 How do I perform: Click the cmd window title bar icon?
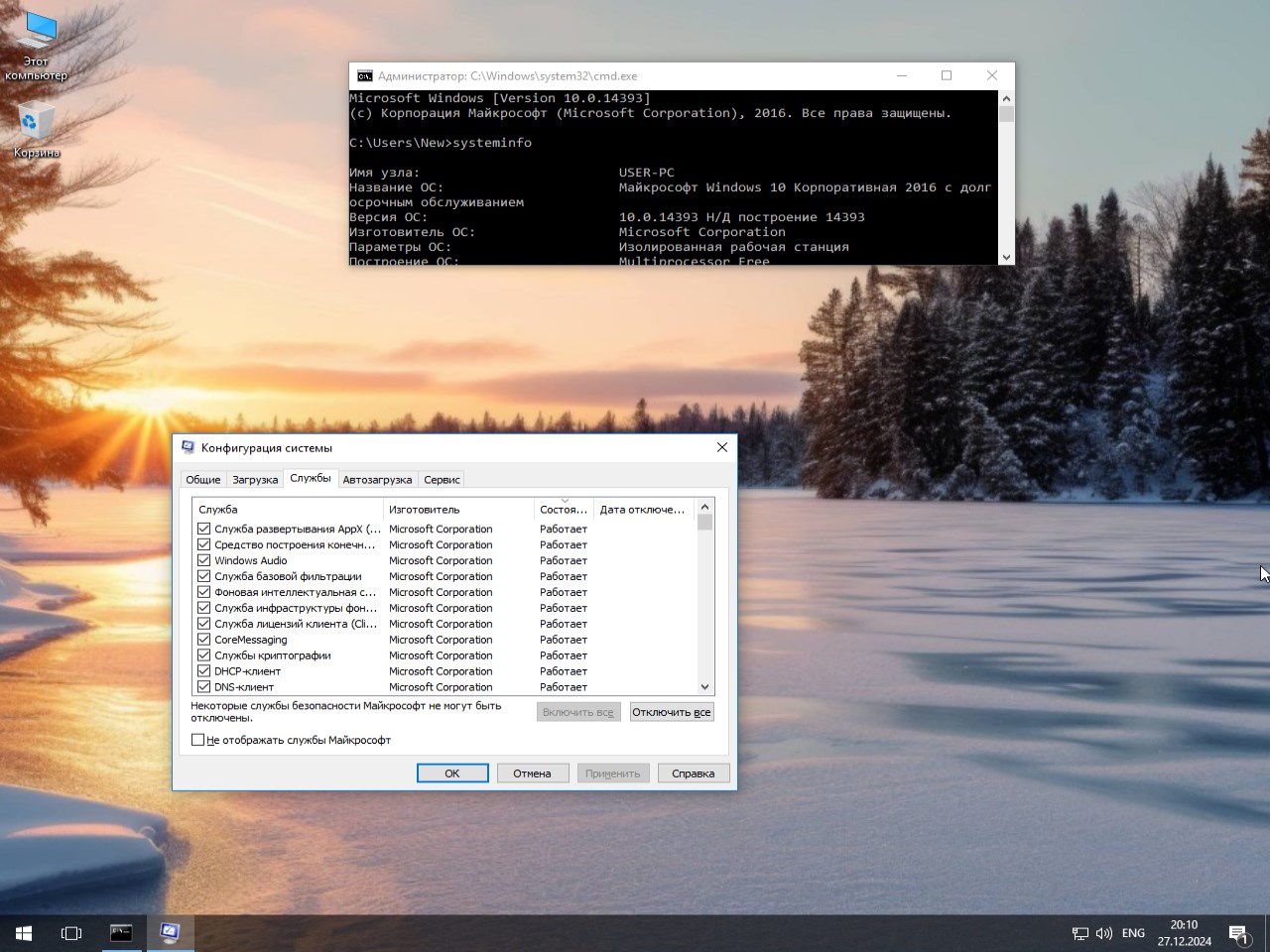point(365,75)
